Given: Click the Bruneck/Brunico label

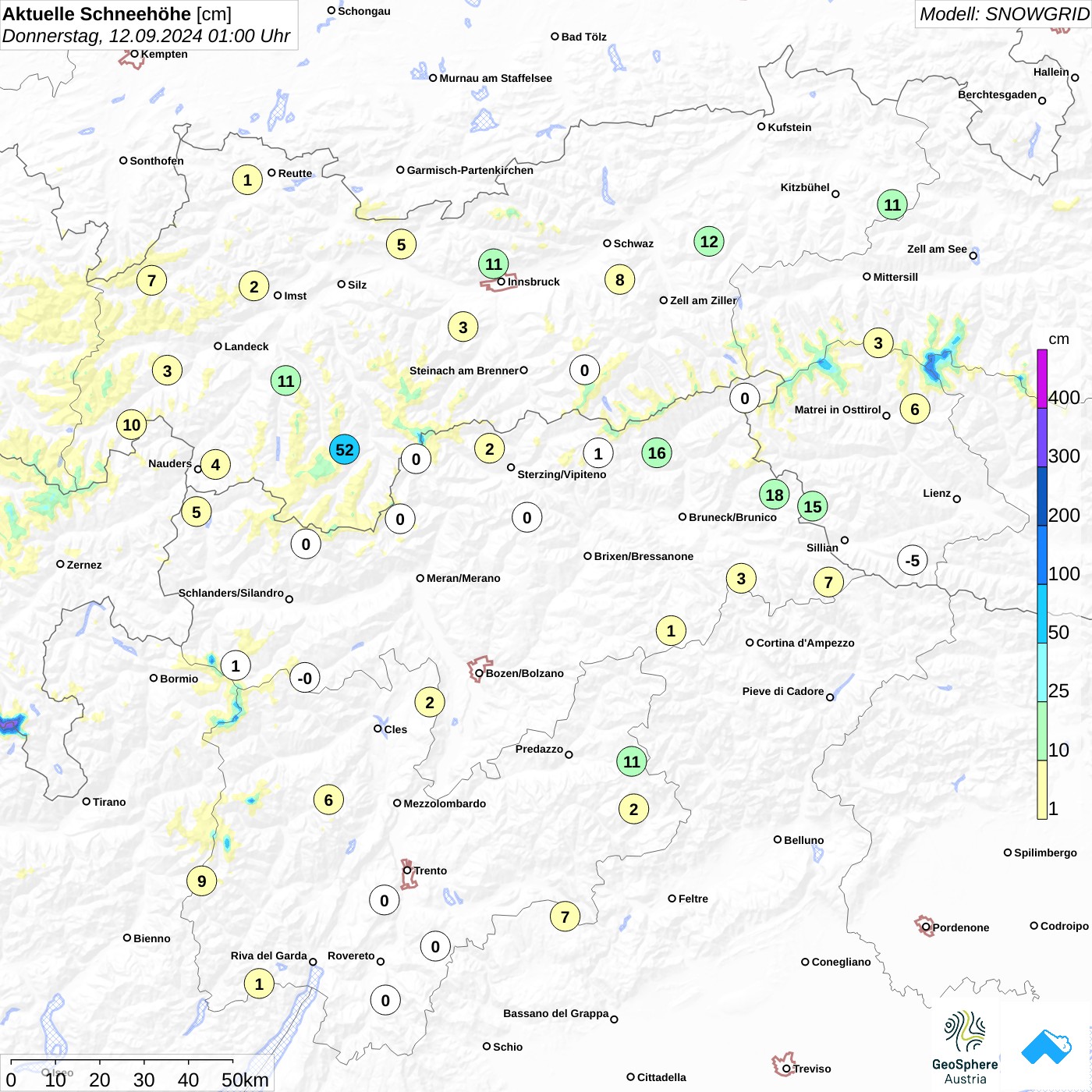Looking at the screenshot, I should 732,517.
